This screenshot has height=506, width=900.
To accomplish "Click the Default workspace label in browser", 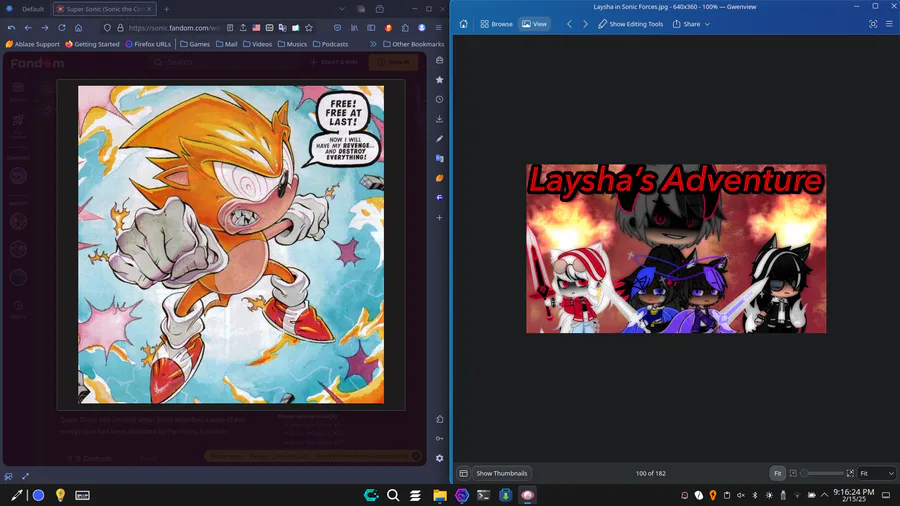I will pos(33,9).
